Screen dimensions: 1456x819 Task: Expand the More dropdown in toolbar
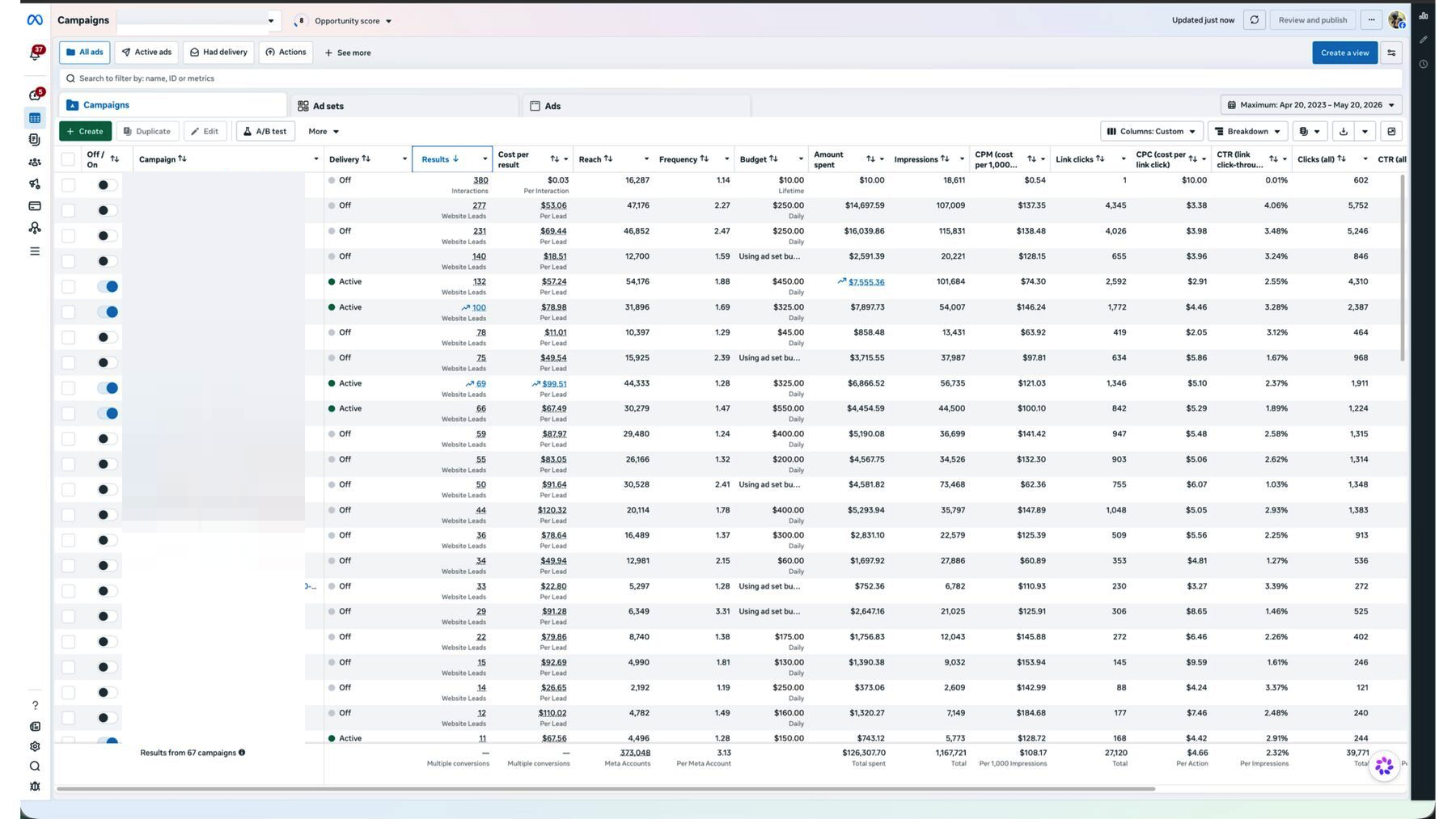click(x=324, y=131)
